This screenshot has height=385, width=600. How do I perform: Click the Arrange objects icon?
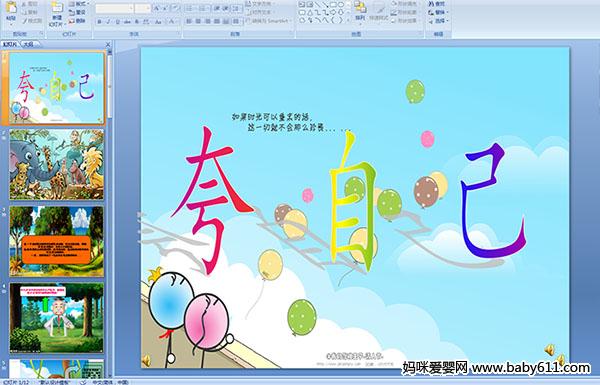click(360, 11)
